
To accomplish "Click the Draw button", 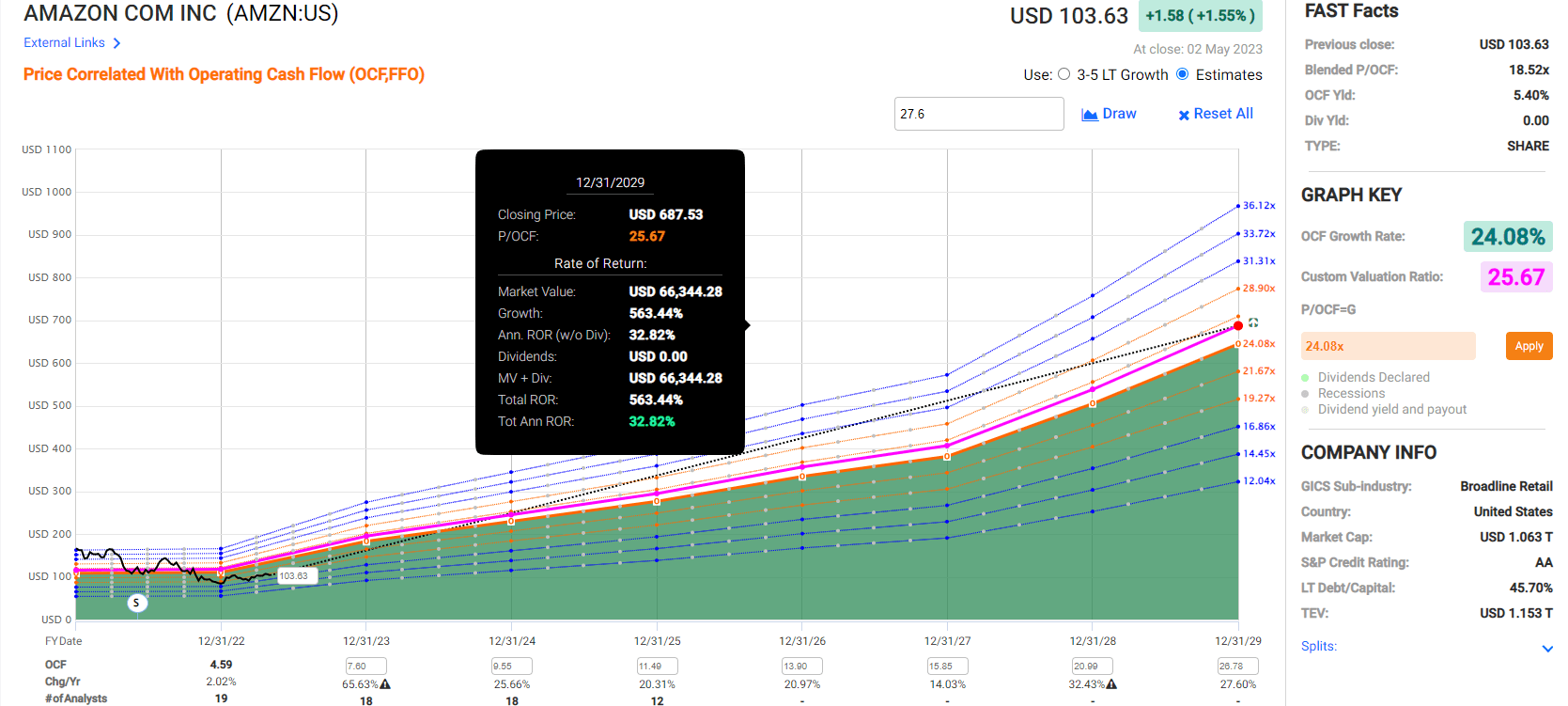I will 1109,114.
